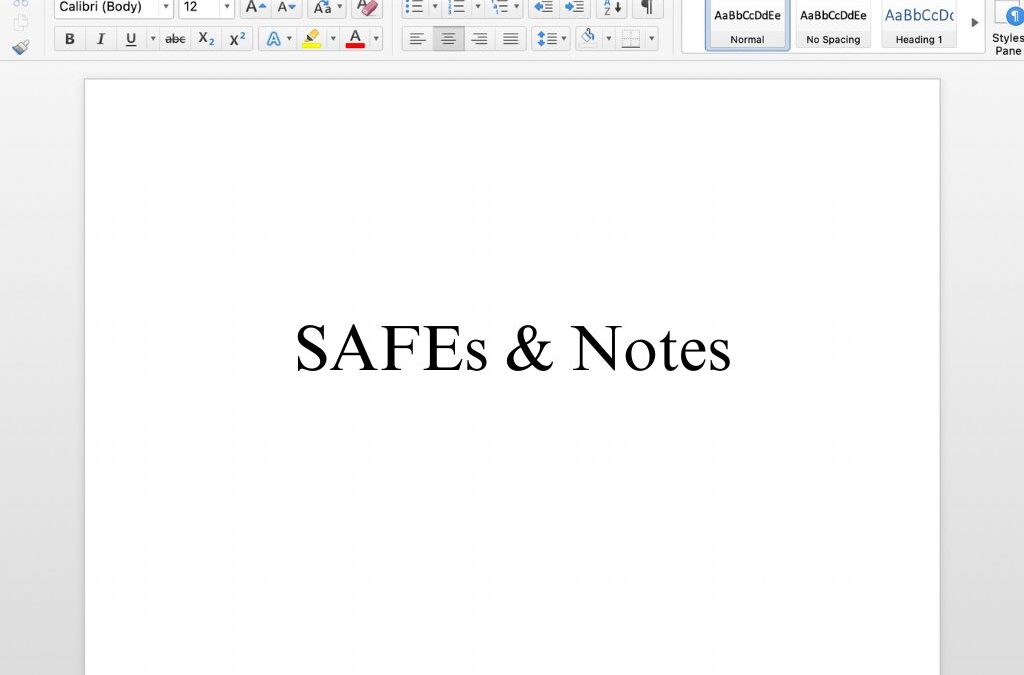Open underline style dropdown arrow
This screenshot has height=675, width=1024.
pyautogui.click(x=153, y=39)
